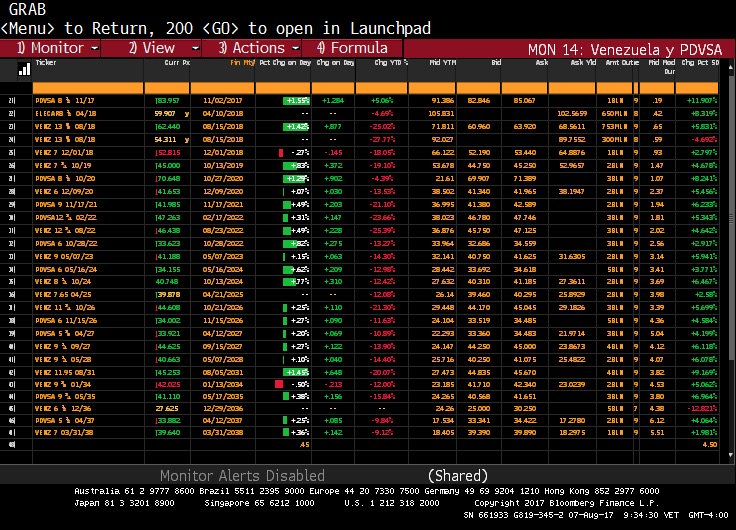
Task: Click Chg YTD % column header
Action: tap(391, 62)
